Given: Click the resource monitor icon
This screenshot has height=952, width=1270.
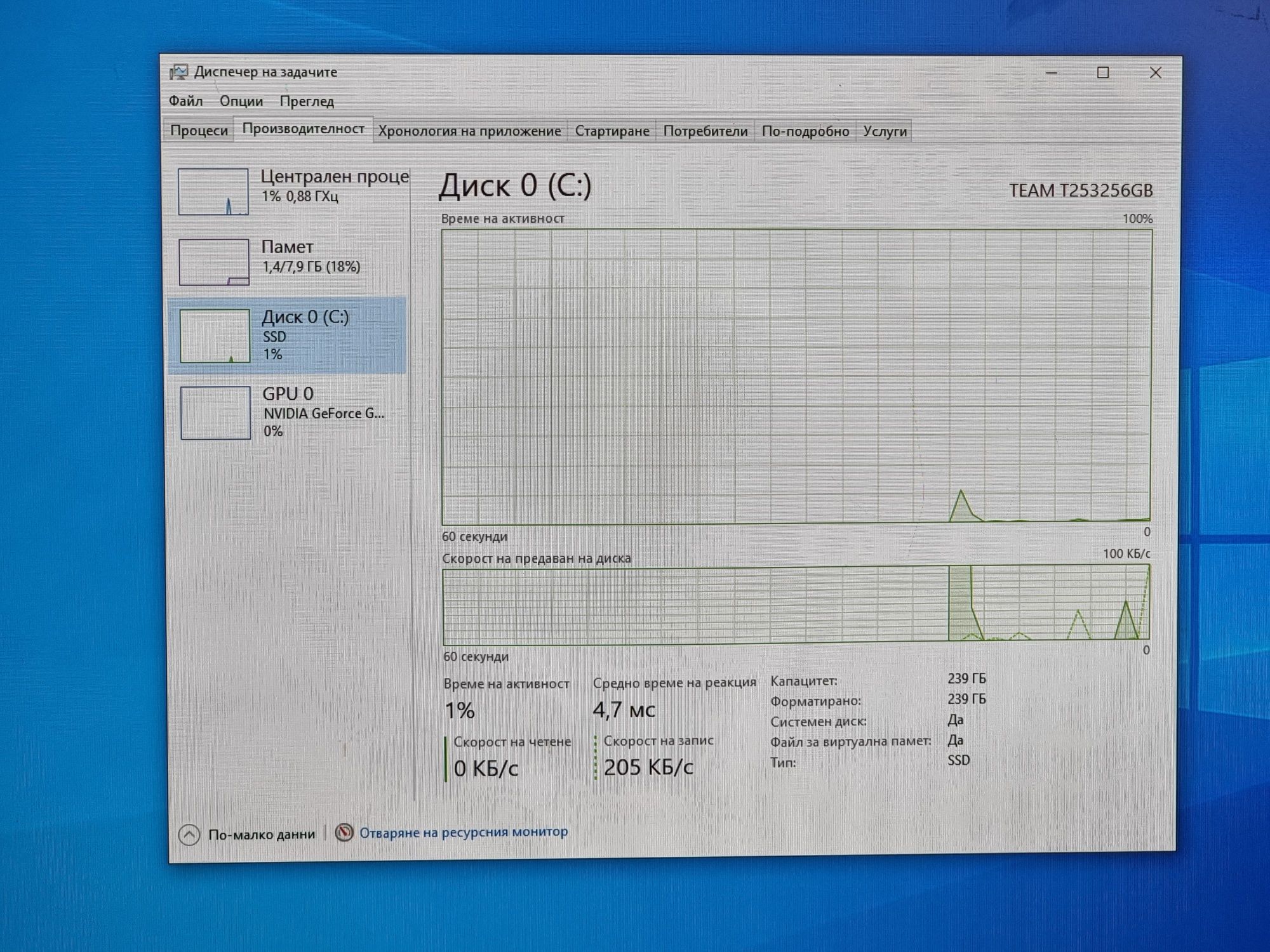Looking at the screenshot, I should point(344,832).
